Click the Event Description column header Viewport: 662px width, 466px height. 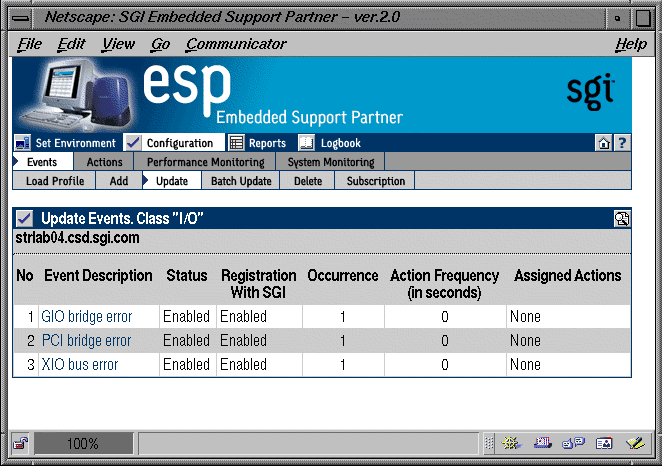pos(98,276)
